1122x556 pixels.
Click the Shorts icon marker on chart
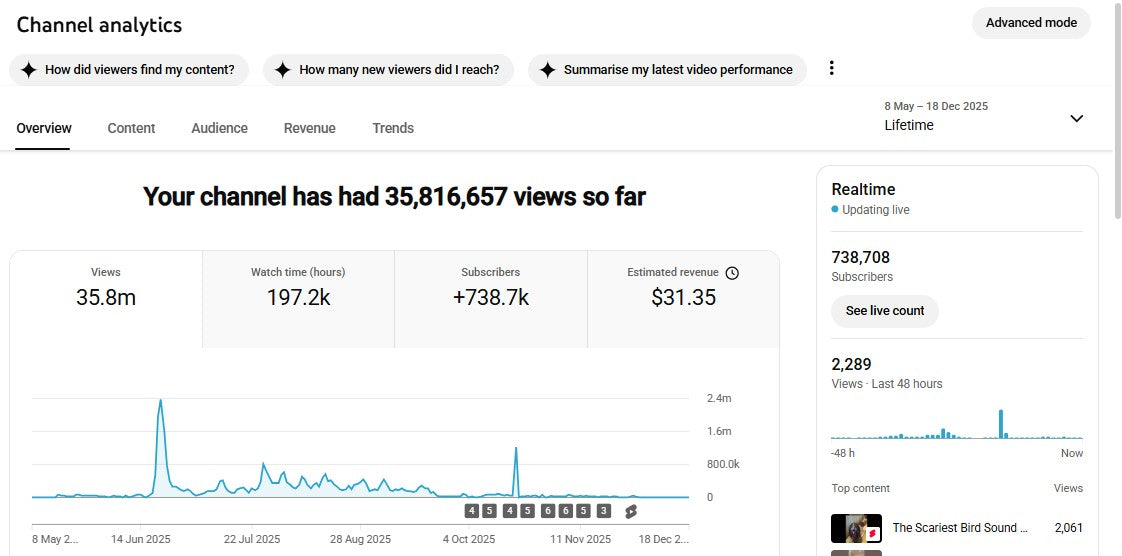(631, 511)
